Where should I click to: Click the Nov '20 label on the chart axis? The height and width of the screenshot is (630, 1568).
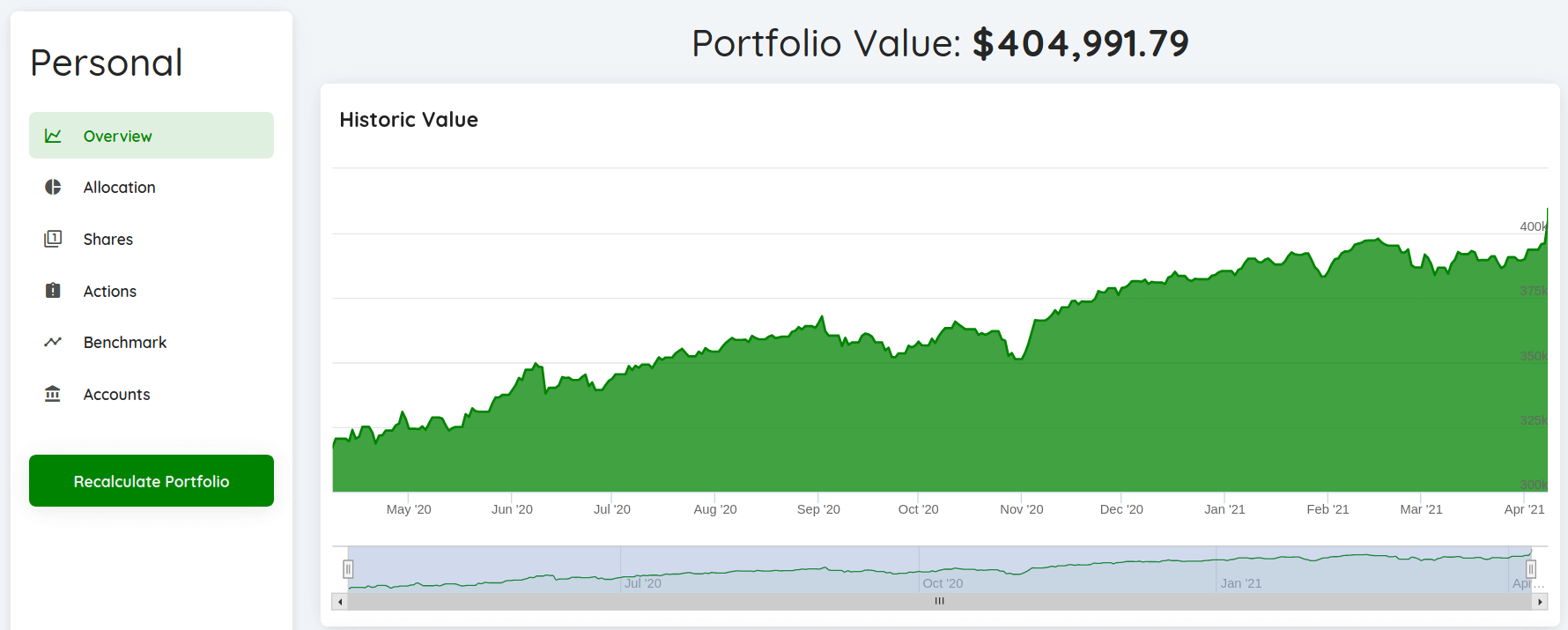click(1021, 508)
